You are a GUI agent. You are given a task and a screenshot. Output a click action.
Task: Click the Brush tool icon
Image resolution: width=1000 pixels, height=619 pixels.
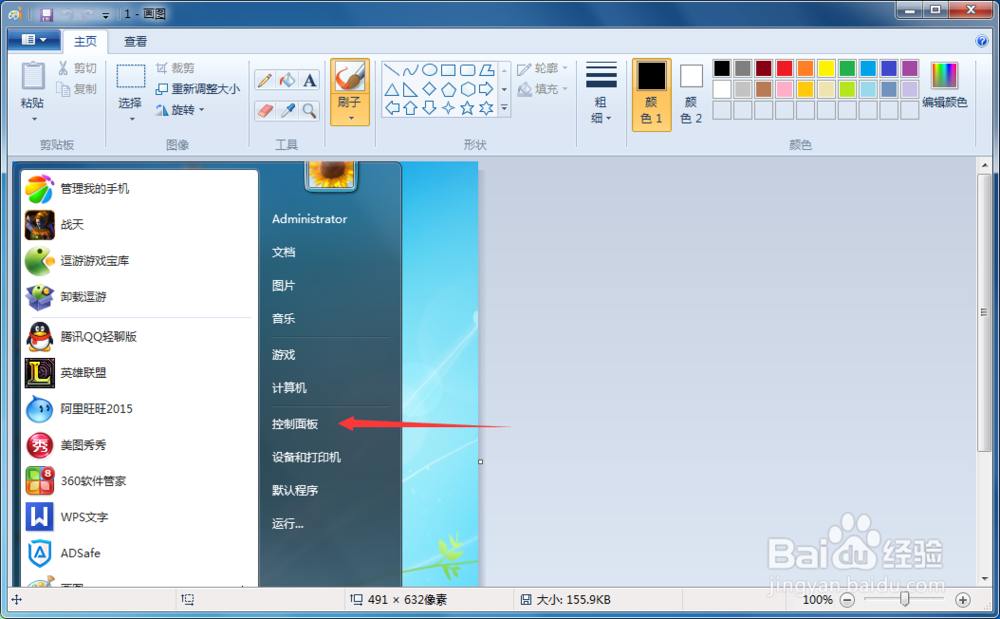(349, 76)
